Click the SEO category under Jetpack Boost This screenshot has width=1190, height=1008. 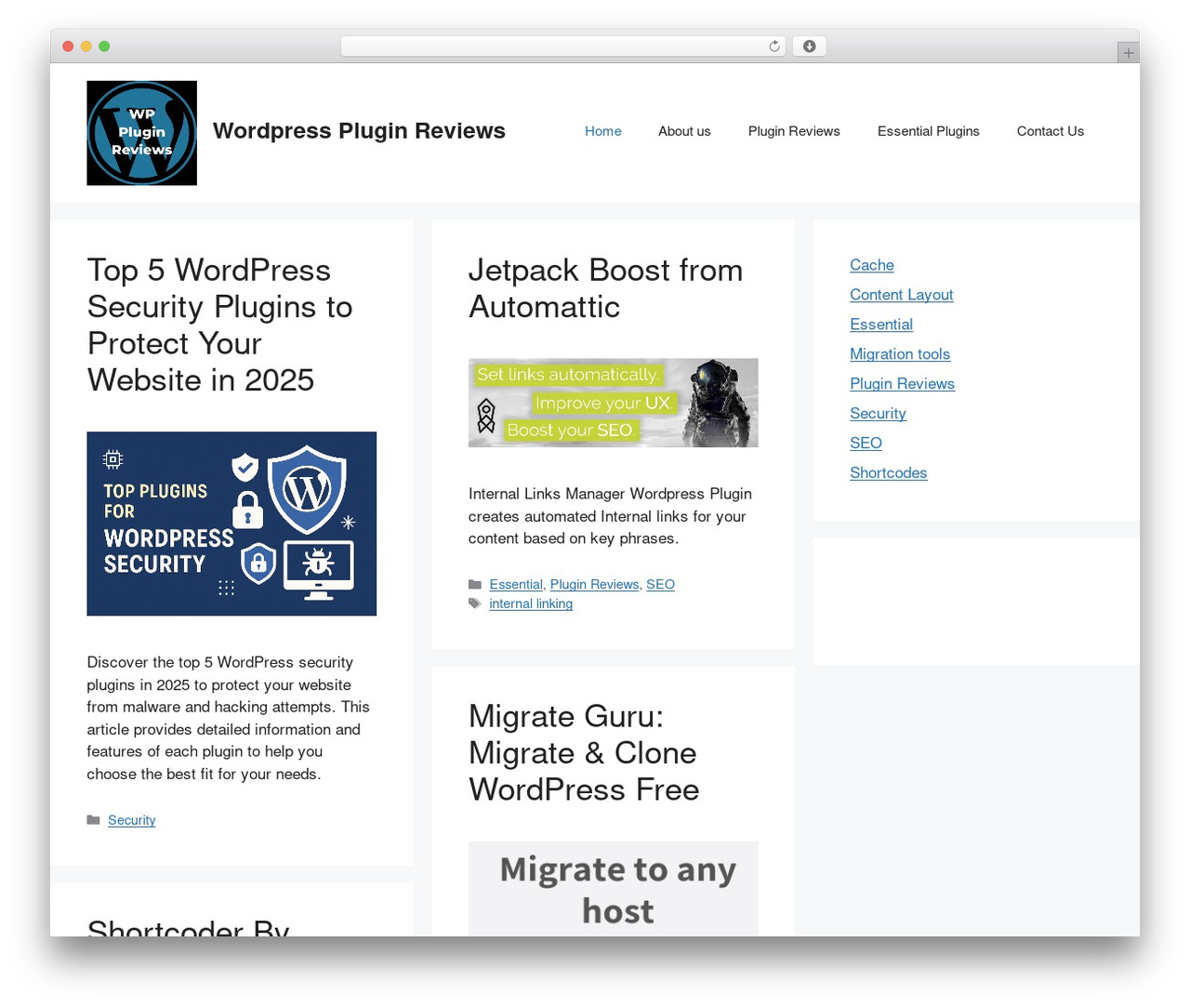(x=660, y=585)
